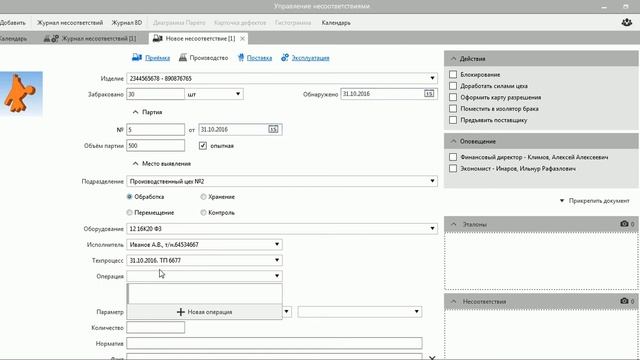
Task: Check Доработать силами цеха
Action: (453, 86)
